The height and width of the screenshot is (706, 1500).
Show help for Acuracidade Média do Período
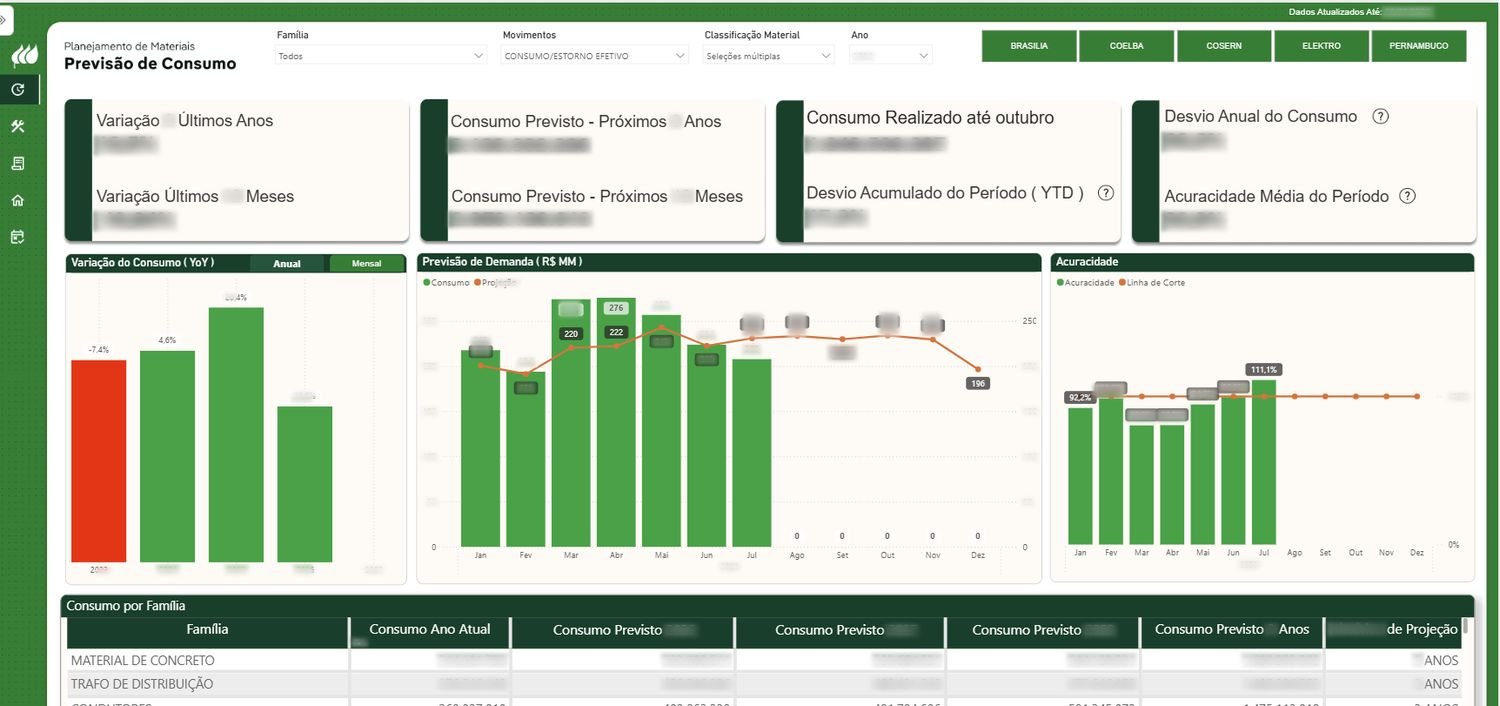1408,196
